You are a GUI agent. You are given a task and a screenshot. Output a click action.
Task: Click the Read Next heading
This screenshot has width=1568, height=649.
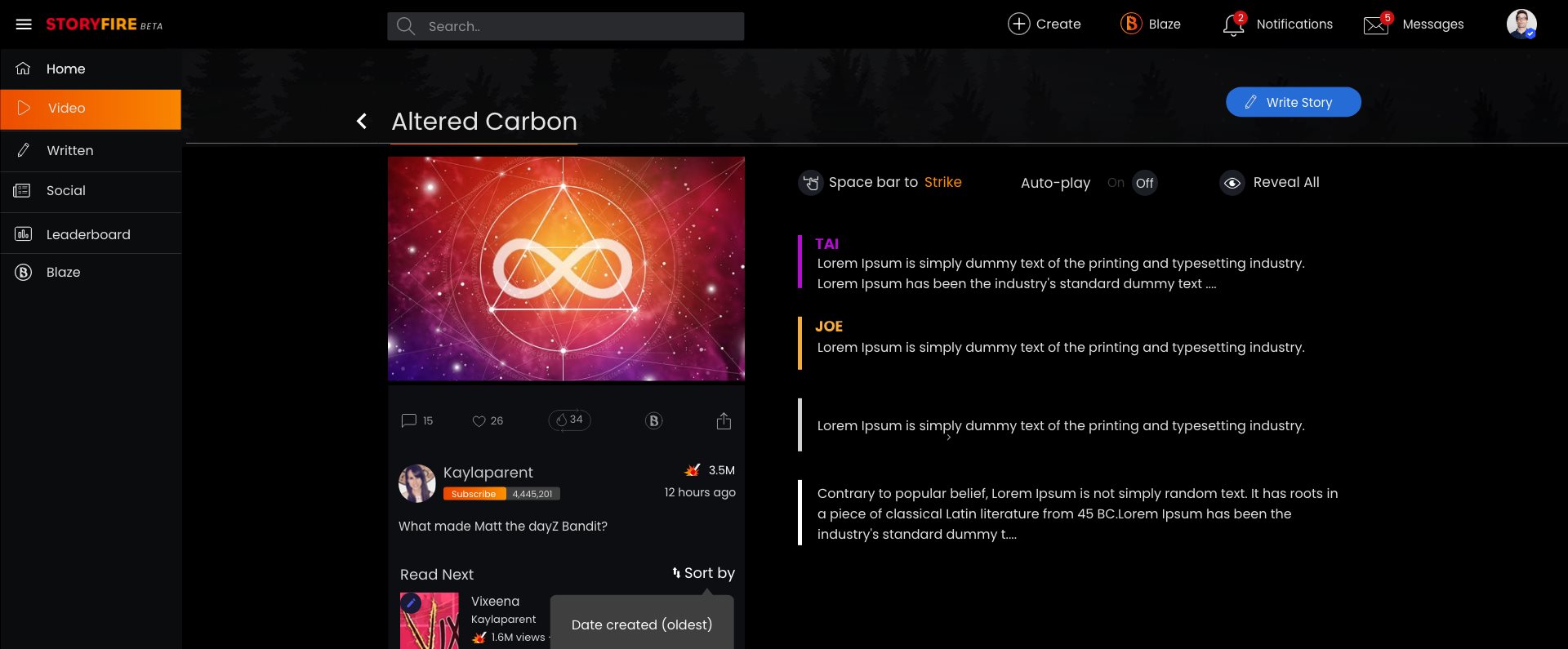(x=436, y=574)
